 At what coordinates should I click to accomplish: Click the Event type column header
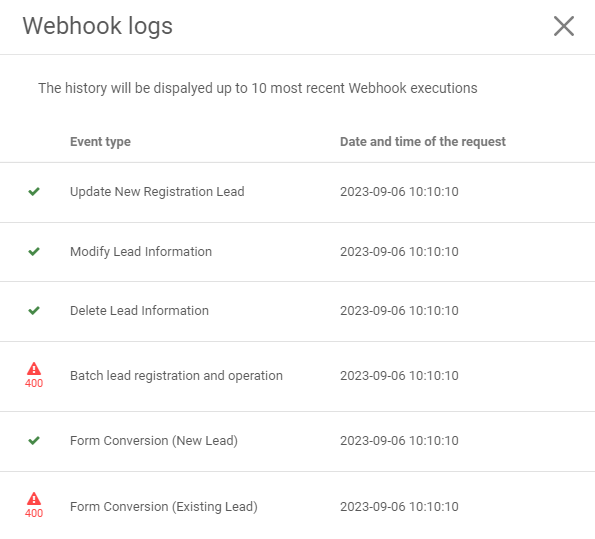tap(100, 142)
